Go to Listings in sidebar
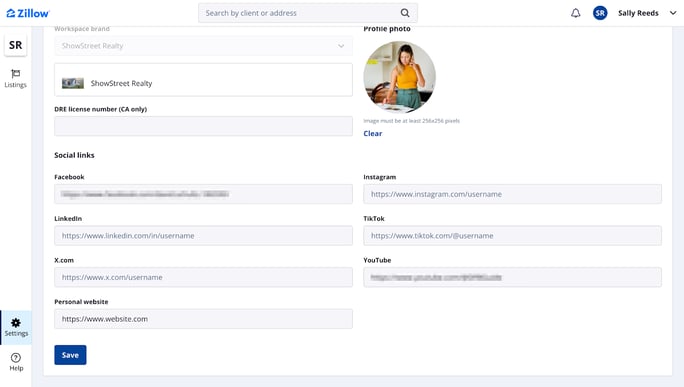Screen dimensions: 684x387 [16, 79]
